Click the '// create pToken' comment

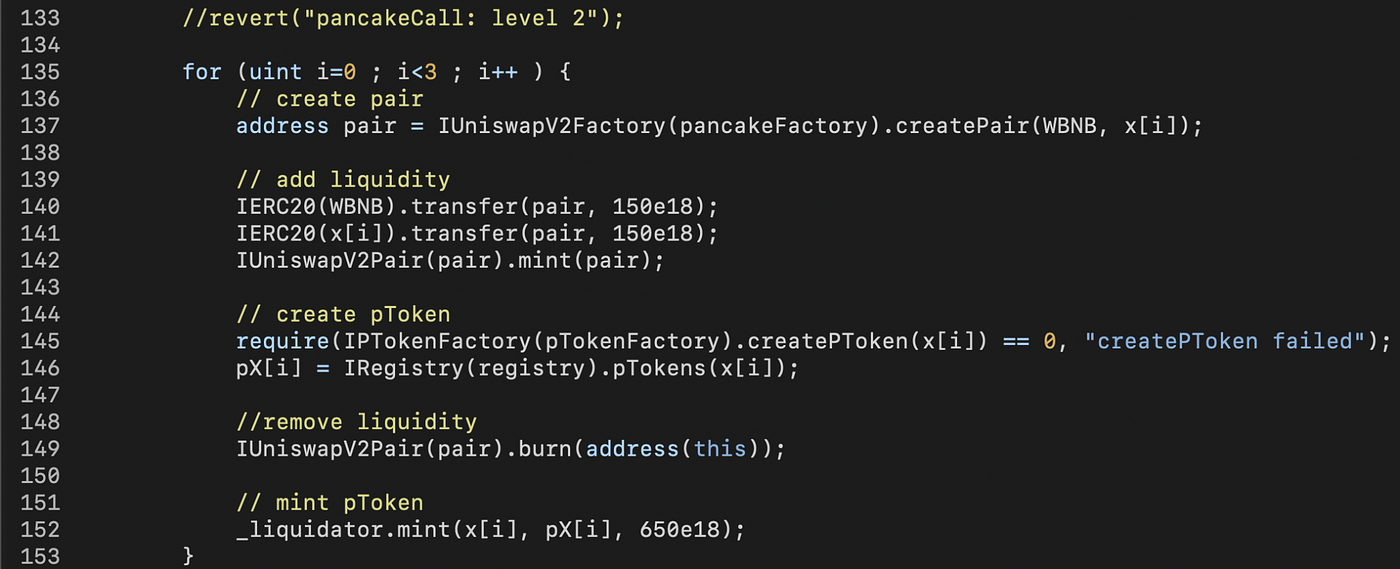click(x=343, y=314)
